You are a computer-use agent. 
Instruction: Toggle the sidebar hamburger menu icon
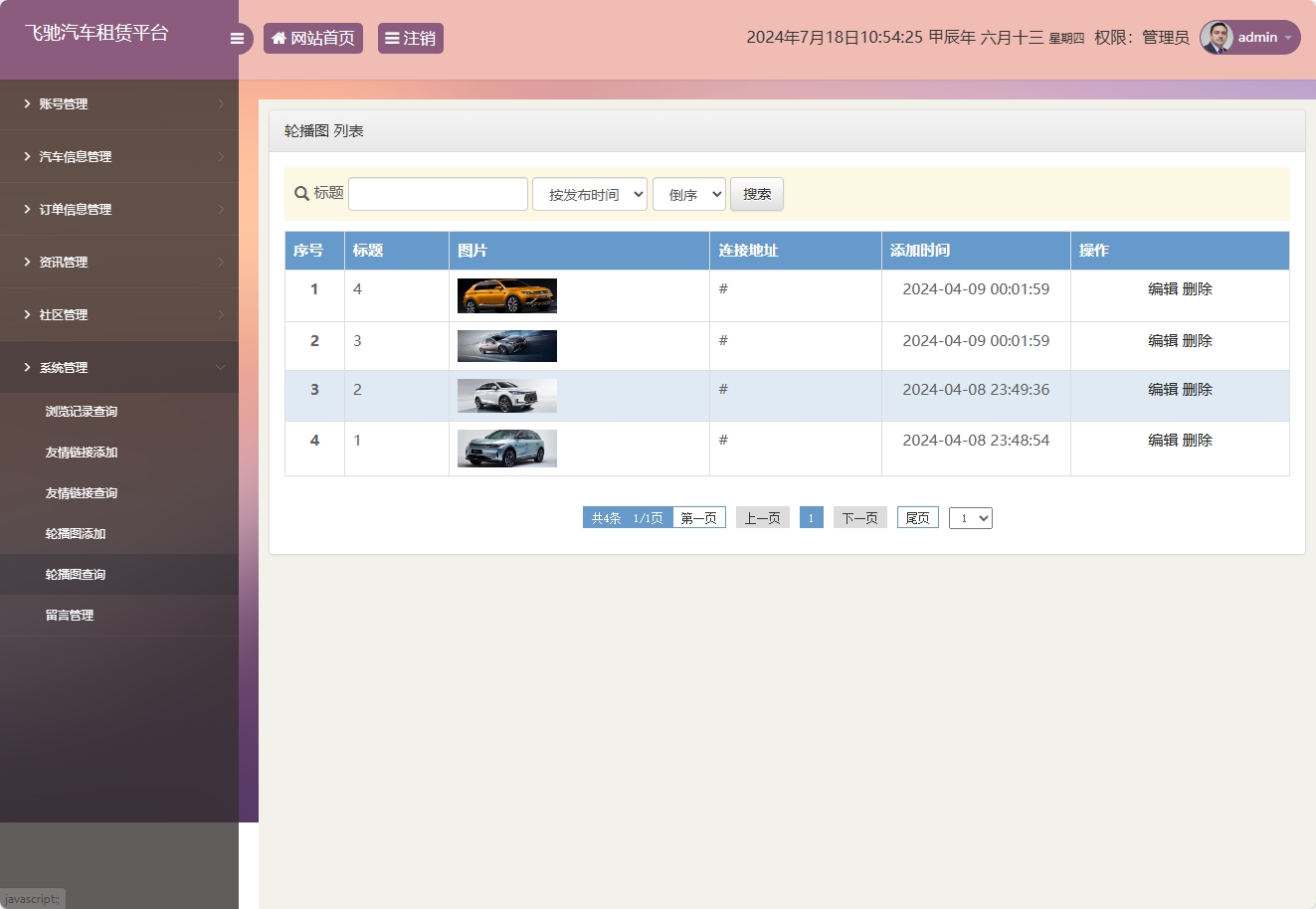click(237, 39)
